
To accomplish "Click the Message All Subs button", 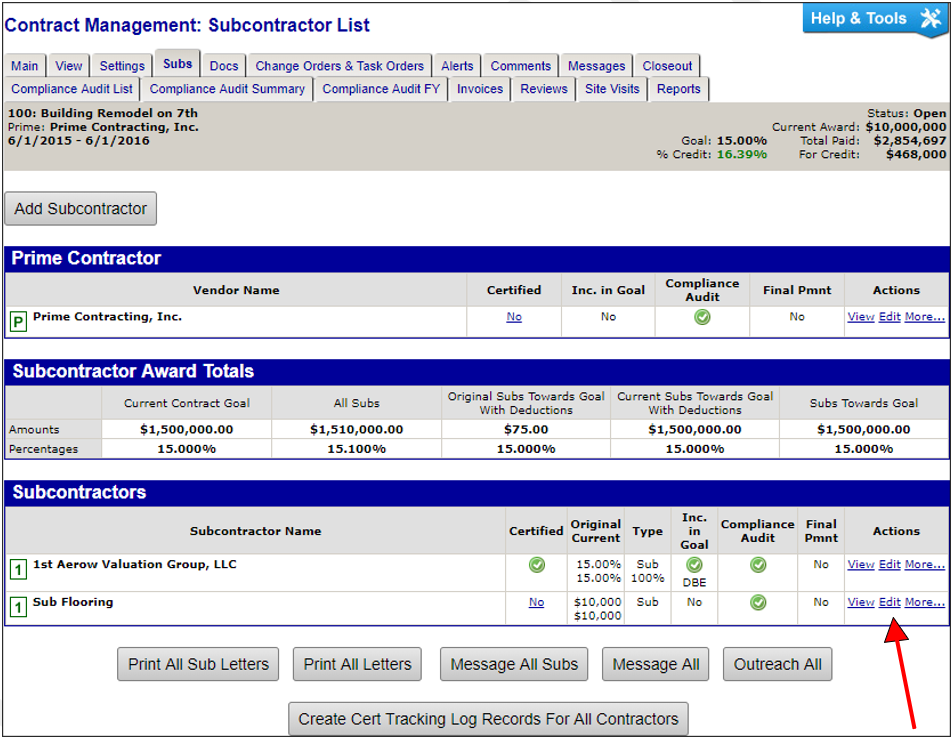I will tap(514, 664).
